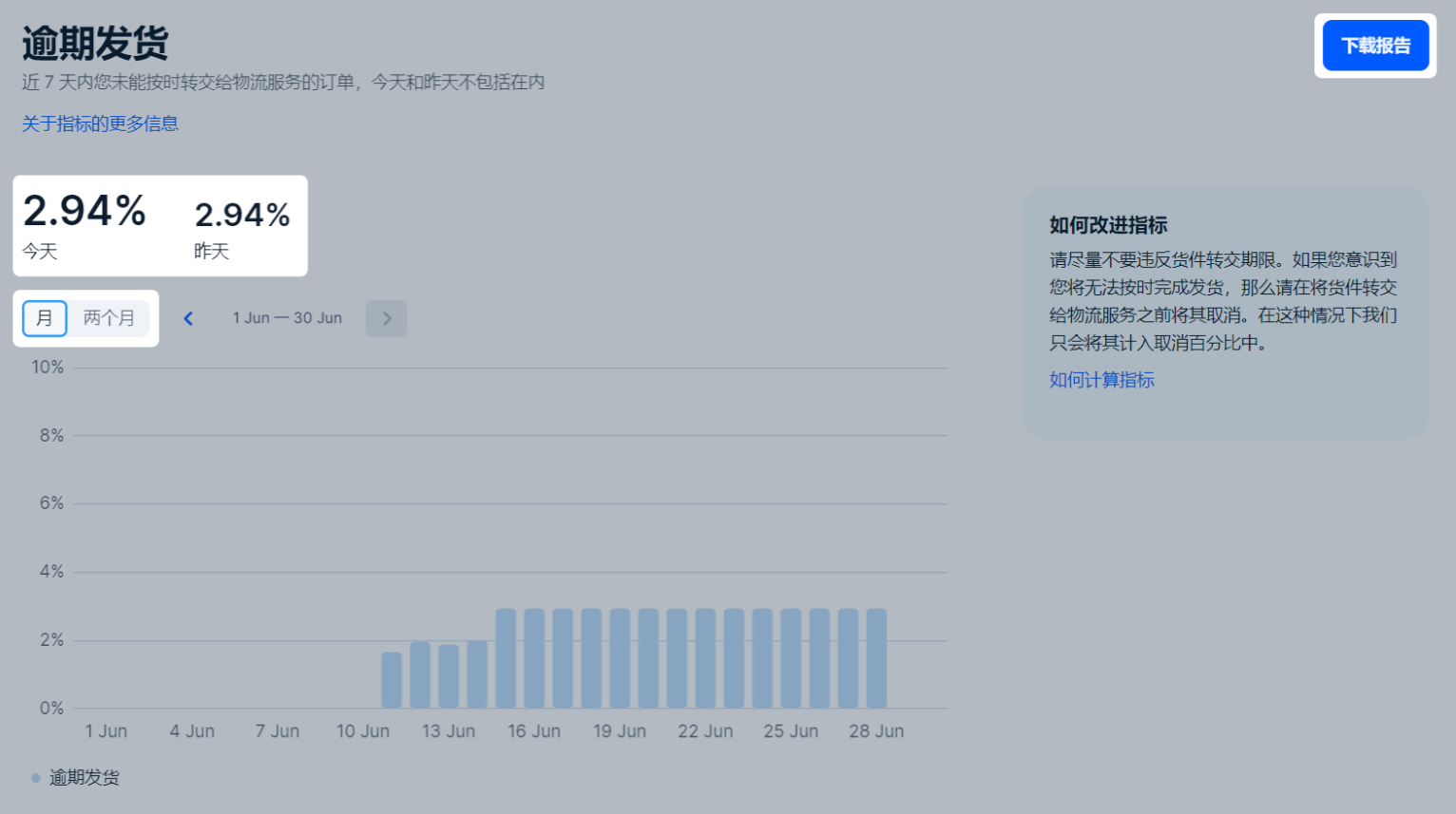Click the 1 Jun — 30 Jun date range
This screenshot has height=814, width=1456.
pyautogui.click(x=287, y=318)
